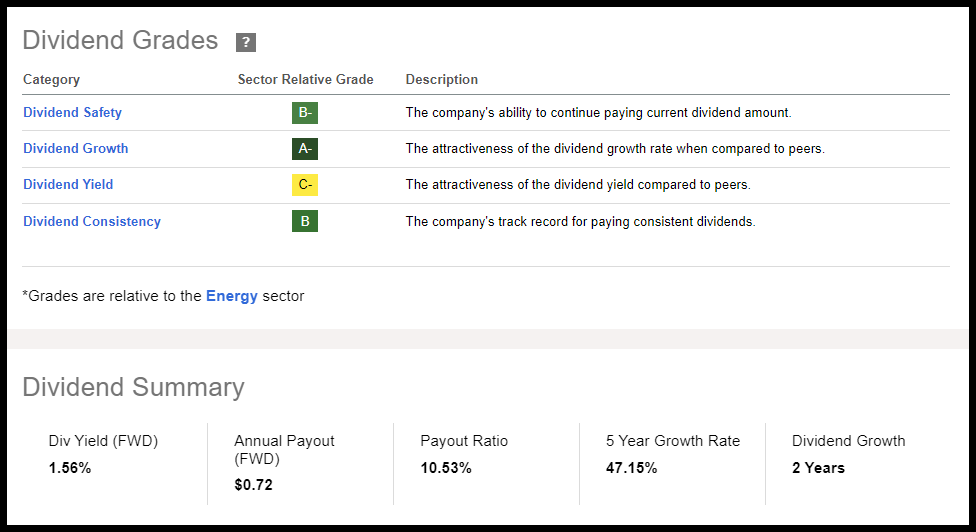Viewport: 976px width, 532px height.
Task: Select the Dividend Growth 2 Years value
Action: tap(818, 468)
